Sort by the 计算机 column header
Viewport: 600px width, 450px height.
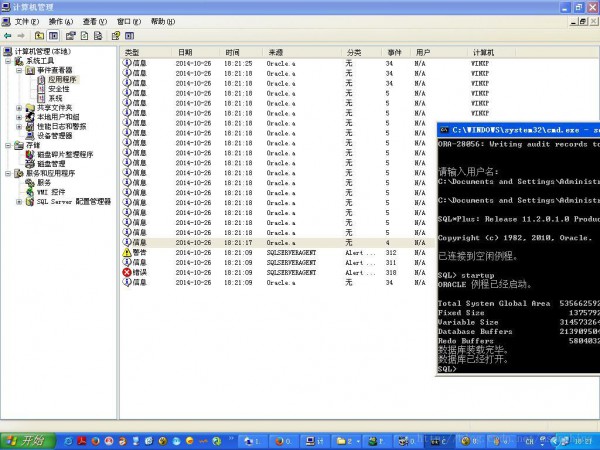492,52
